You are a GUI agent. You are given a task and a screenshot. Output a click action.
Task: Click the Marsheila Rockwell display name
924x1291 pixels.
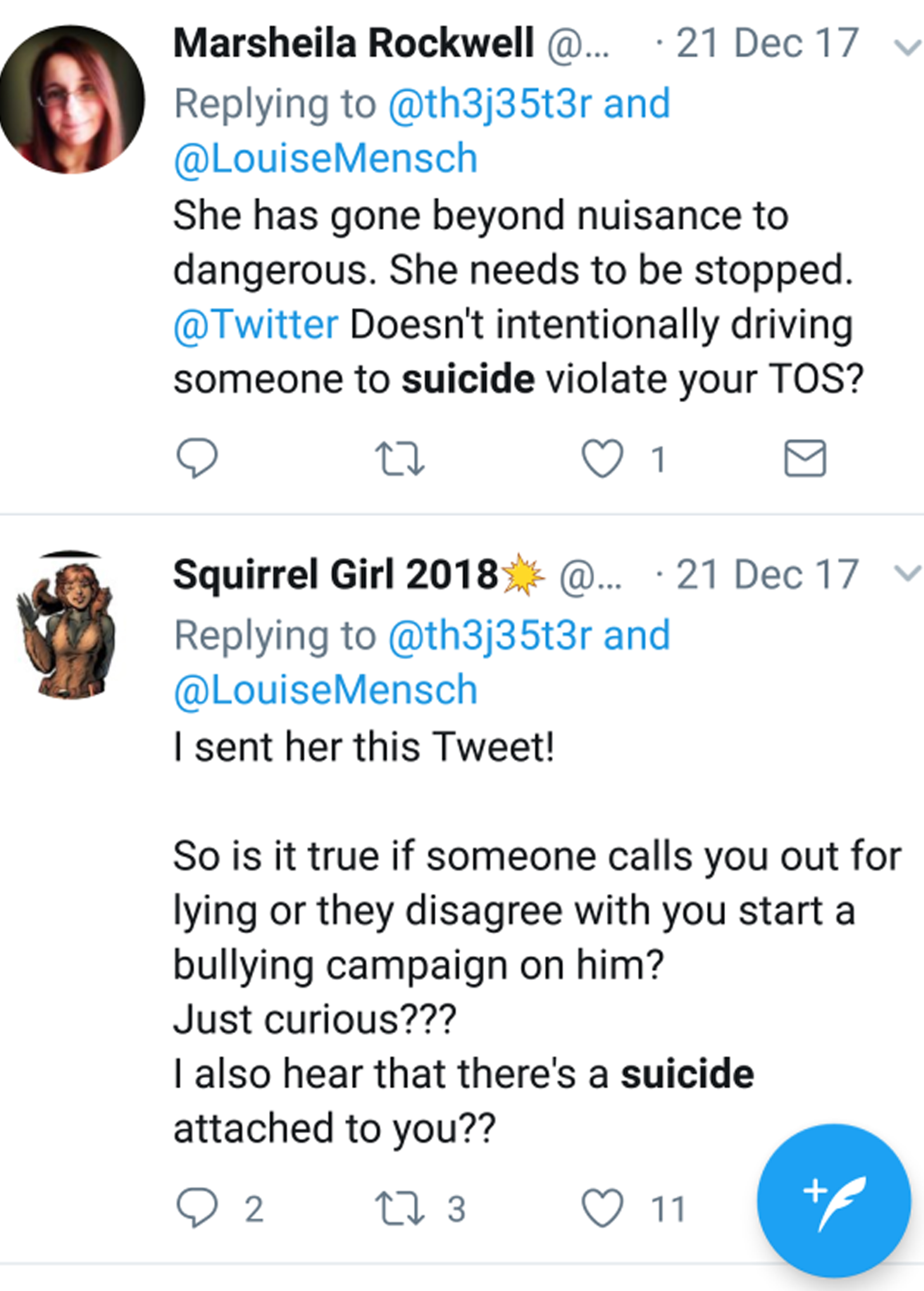click(353, 43)
